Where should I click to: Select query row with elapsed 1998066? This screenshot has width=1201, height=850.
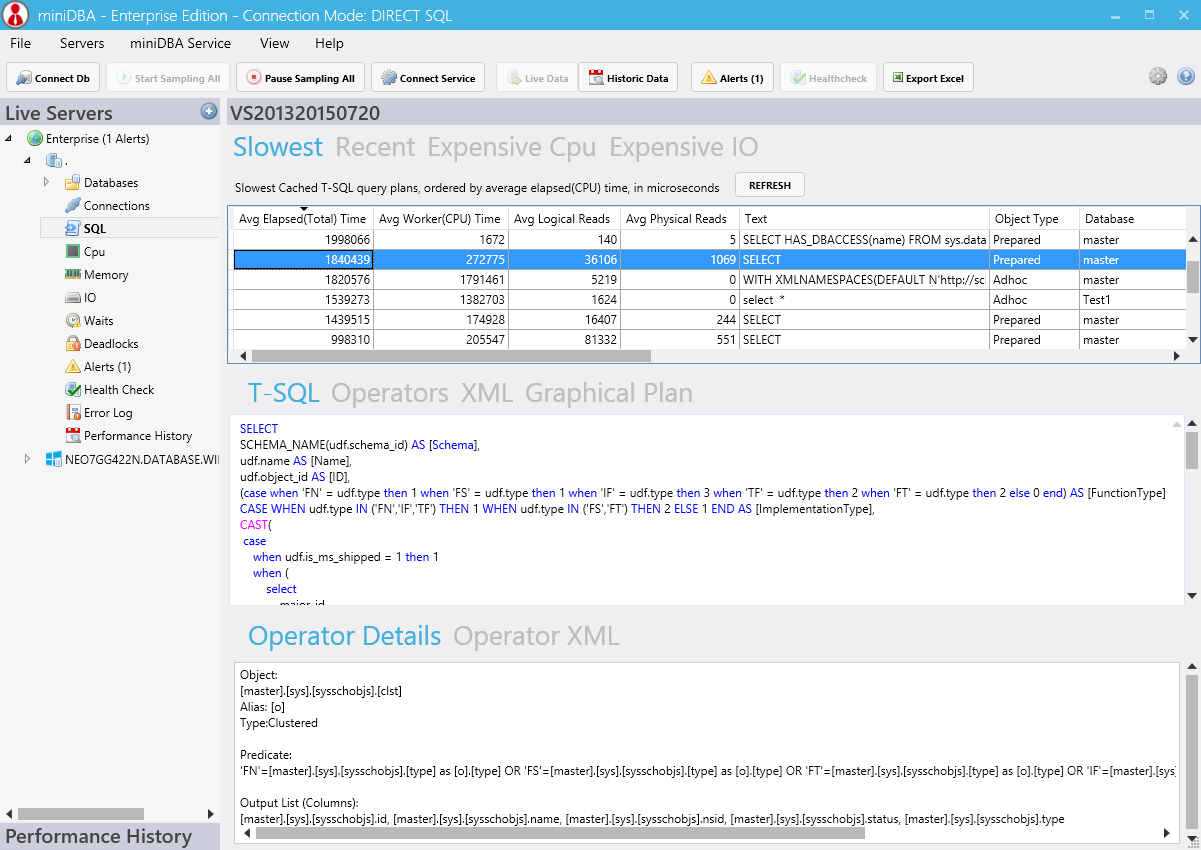coord(710,240)
